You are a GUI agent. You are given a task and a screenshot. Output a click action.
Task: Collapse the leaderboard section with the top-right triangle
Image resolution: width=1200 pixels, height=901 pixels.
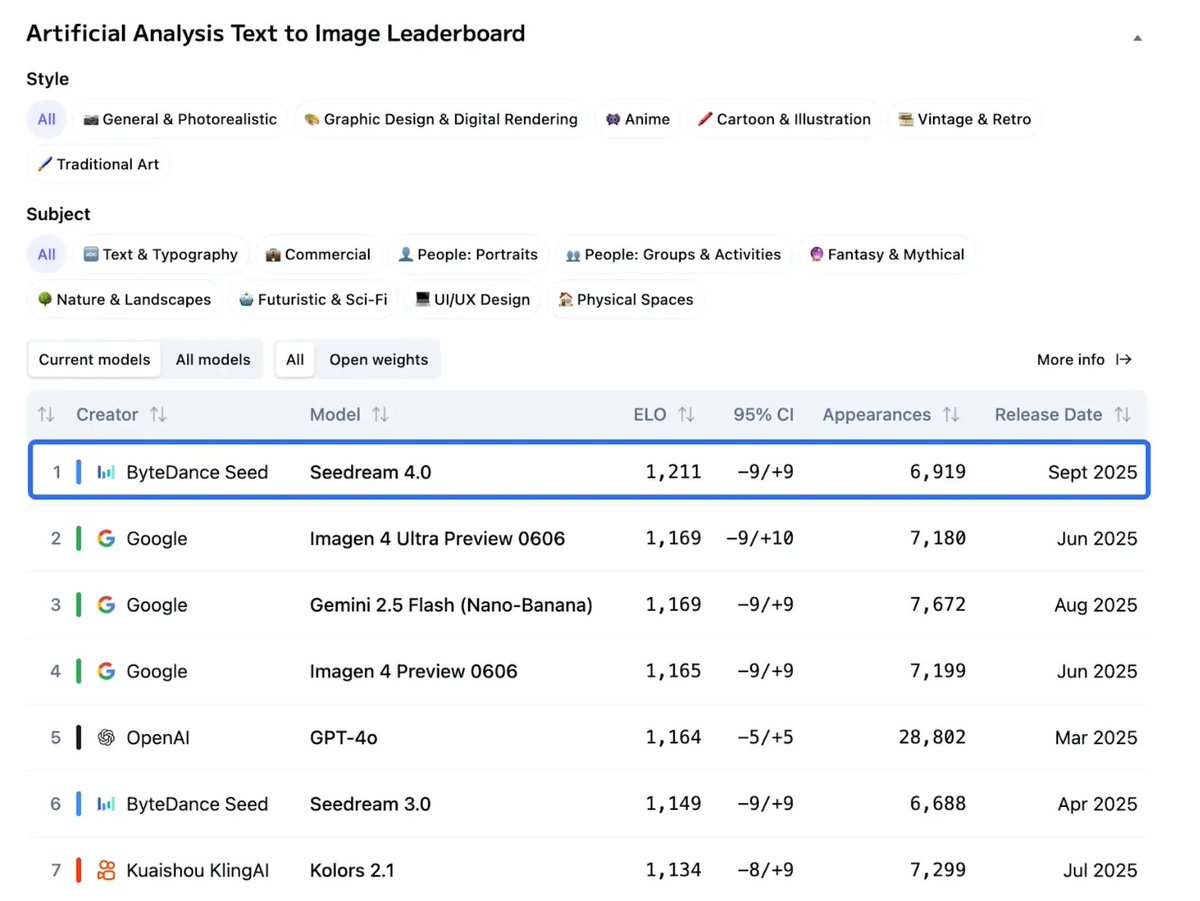[x=1137, y=38]
